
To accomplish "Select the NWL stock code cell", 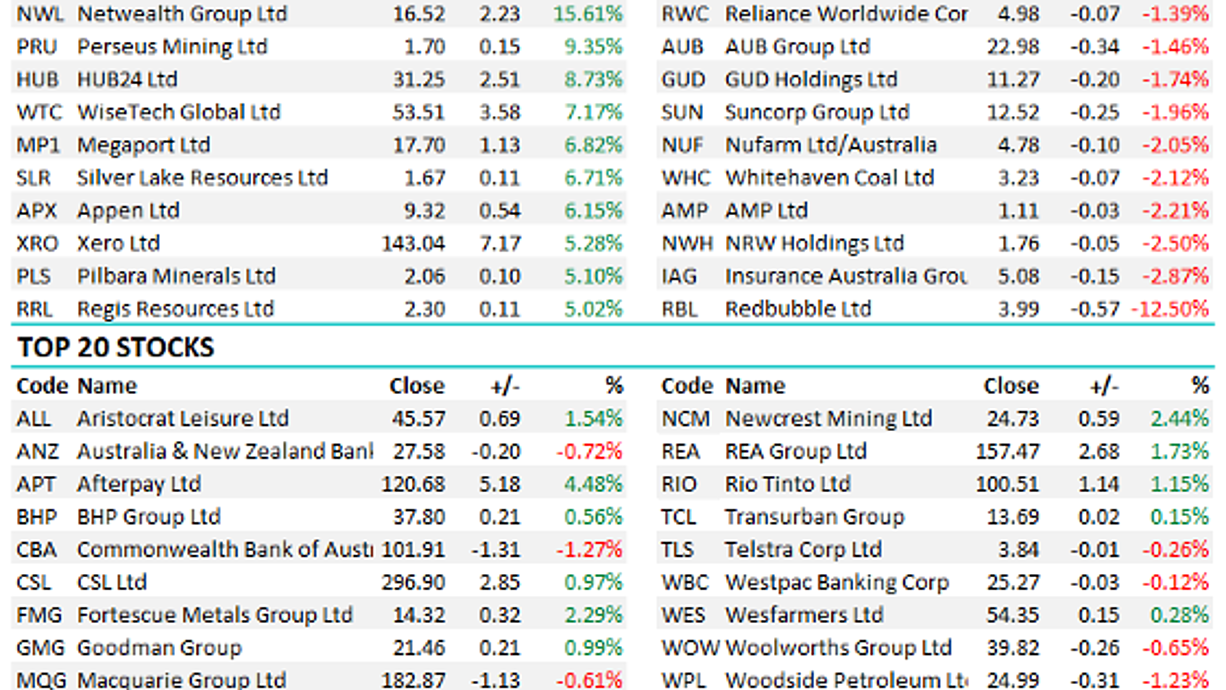I will click(39, 14).
